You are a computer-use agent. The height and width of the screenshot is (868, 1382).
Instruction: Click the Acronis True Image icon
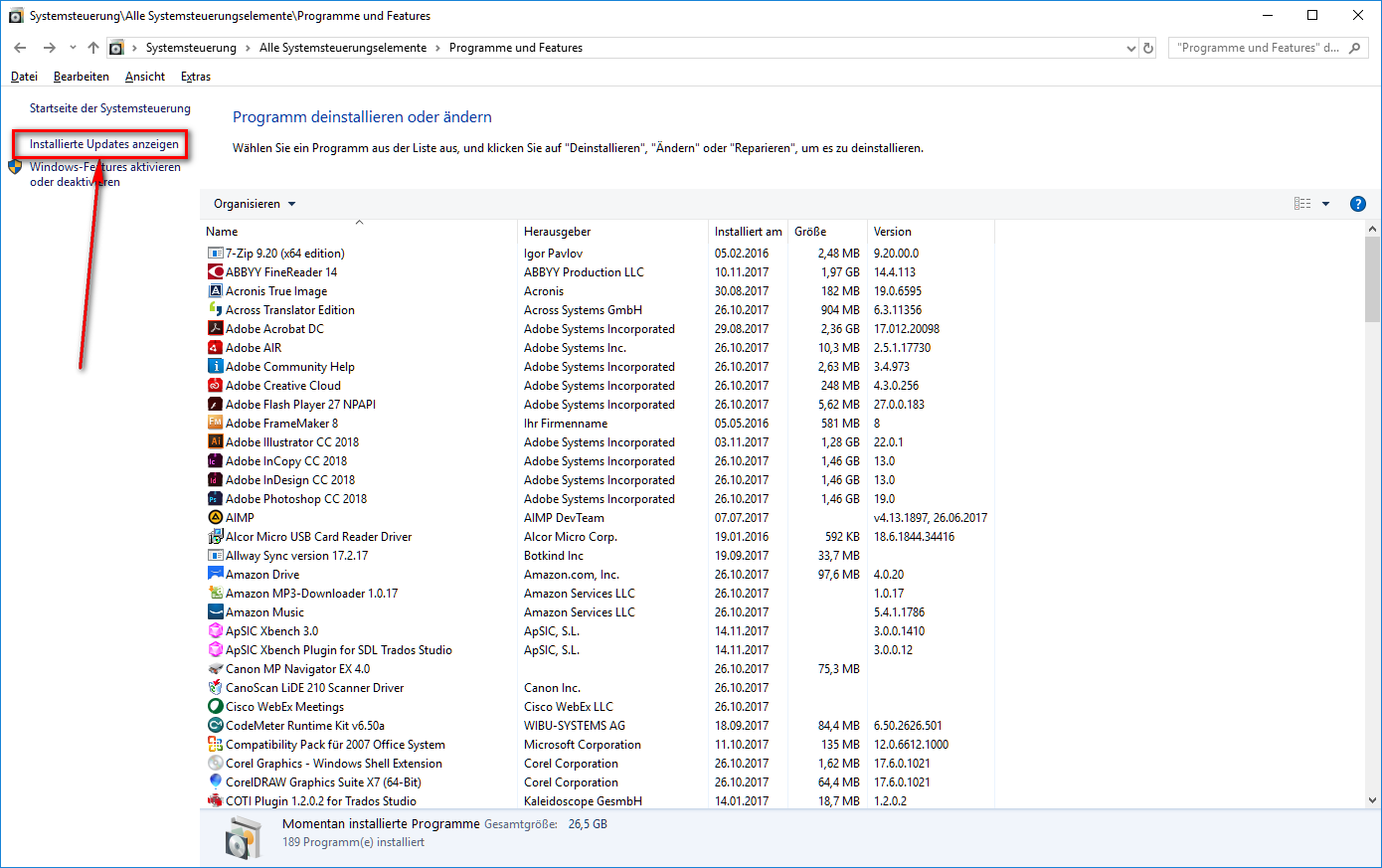pyautogui.click(x=215, y=290)
